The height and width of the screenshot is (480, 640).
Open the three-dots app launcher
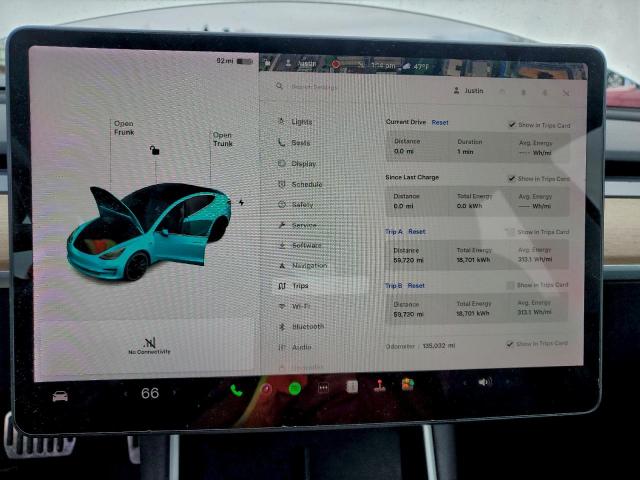point(323,387)
